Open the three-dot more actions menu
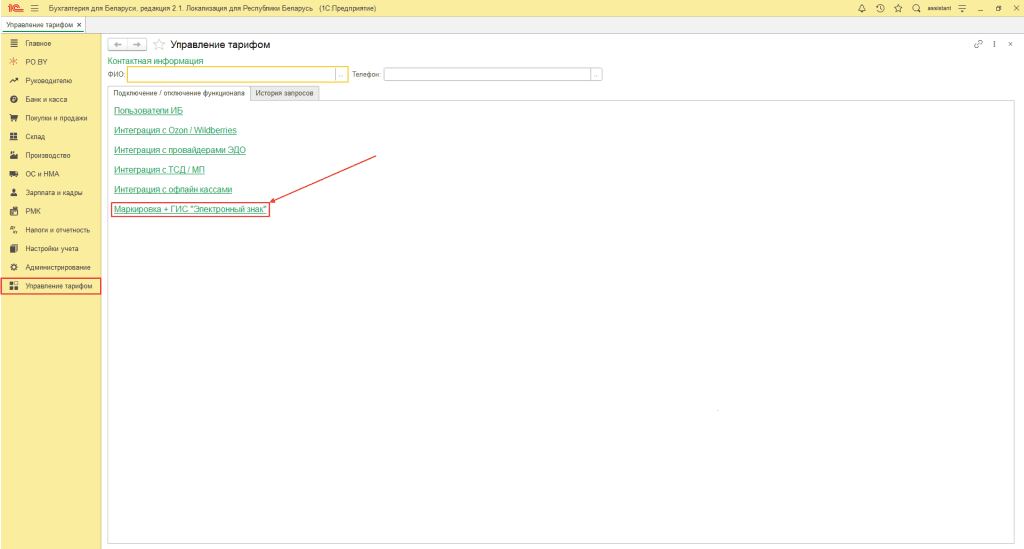The height and width of the screenshot is (549, 1024). pyautogui.click(x=994, y=44)
